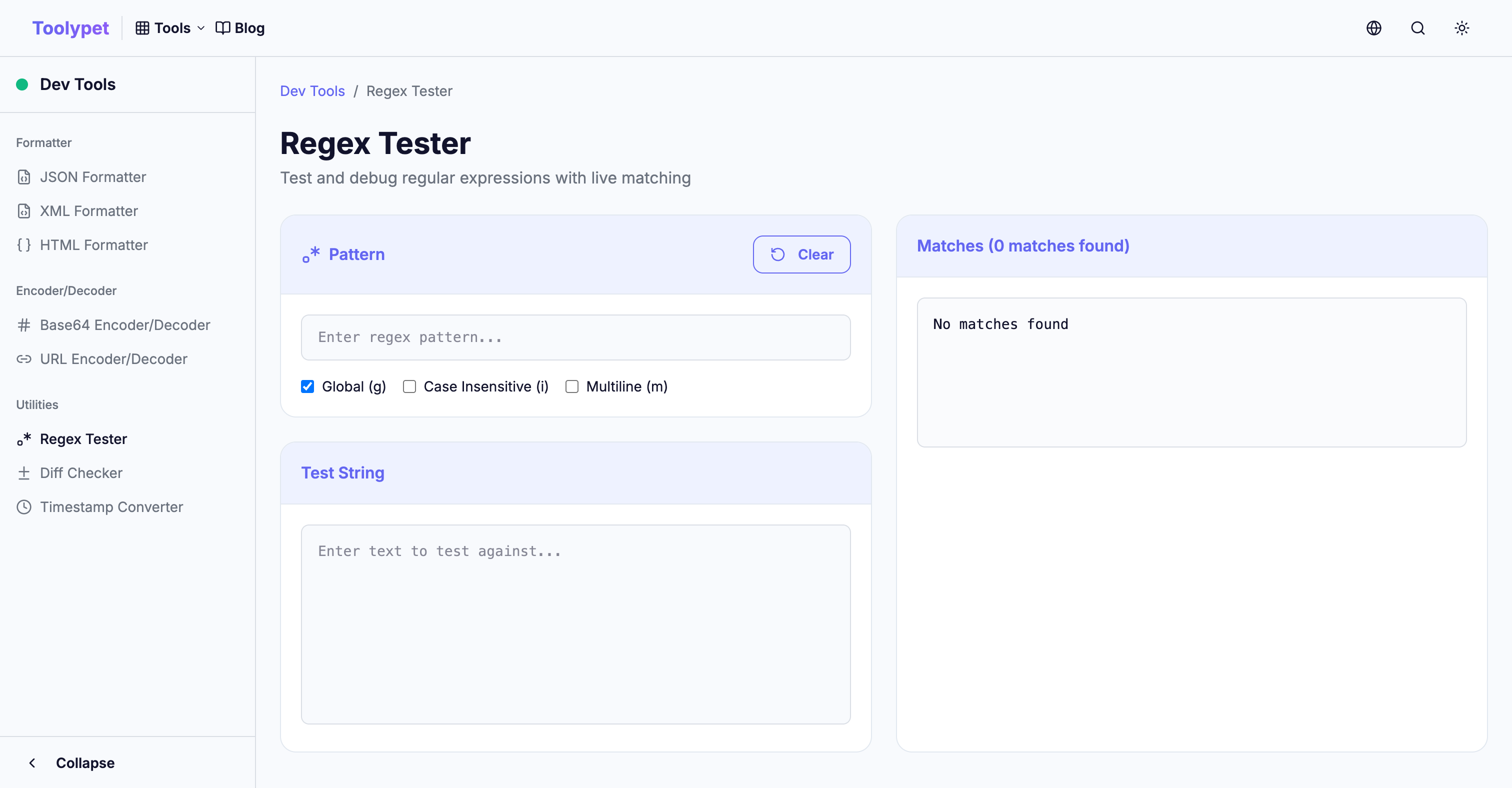
Task: Open the Blog page
Action: click(240, 28)
